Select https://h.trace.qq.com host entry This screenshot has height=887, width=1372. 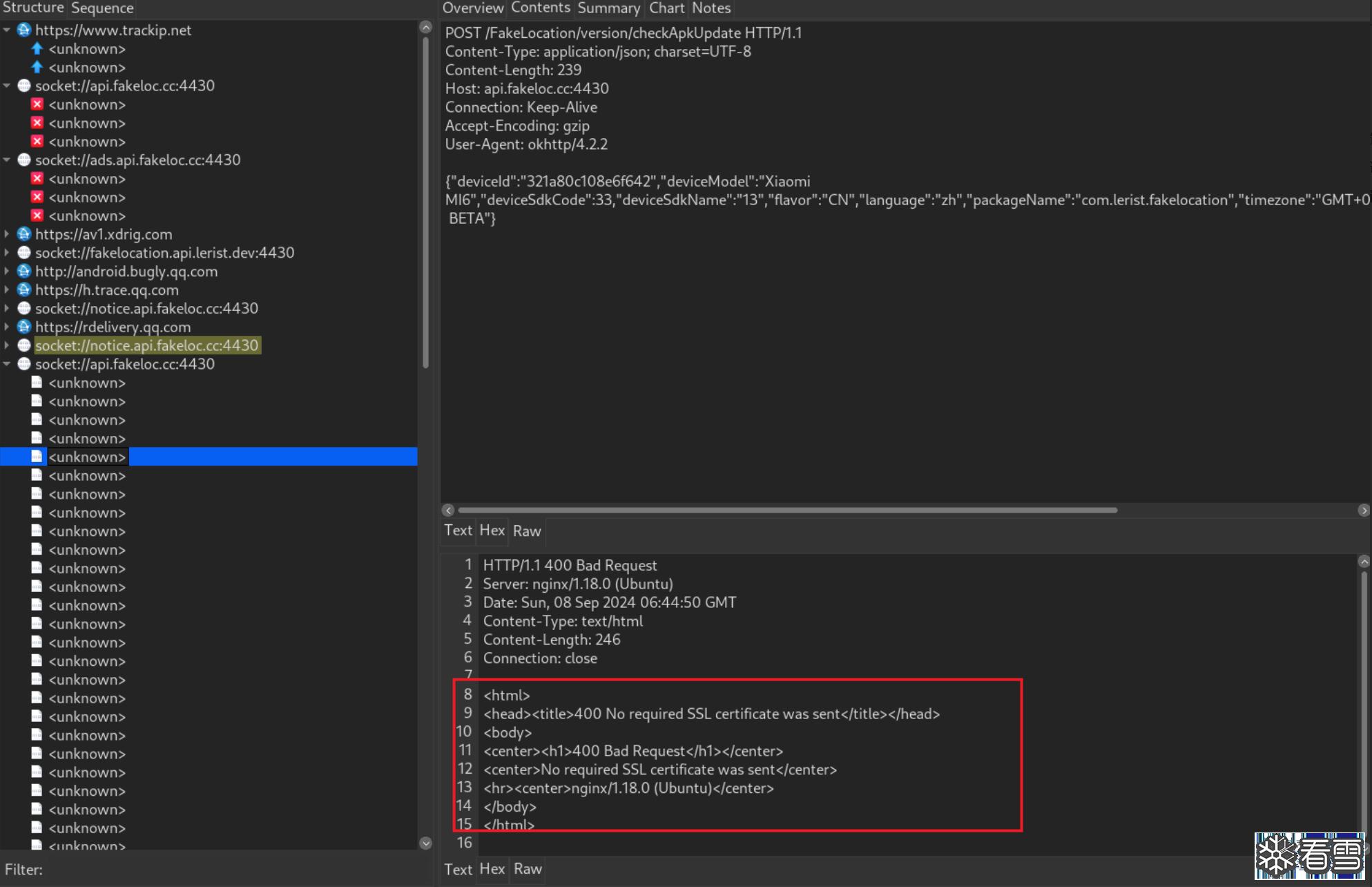point(107,291)
